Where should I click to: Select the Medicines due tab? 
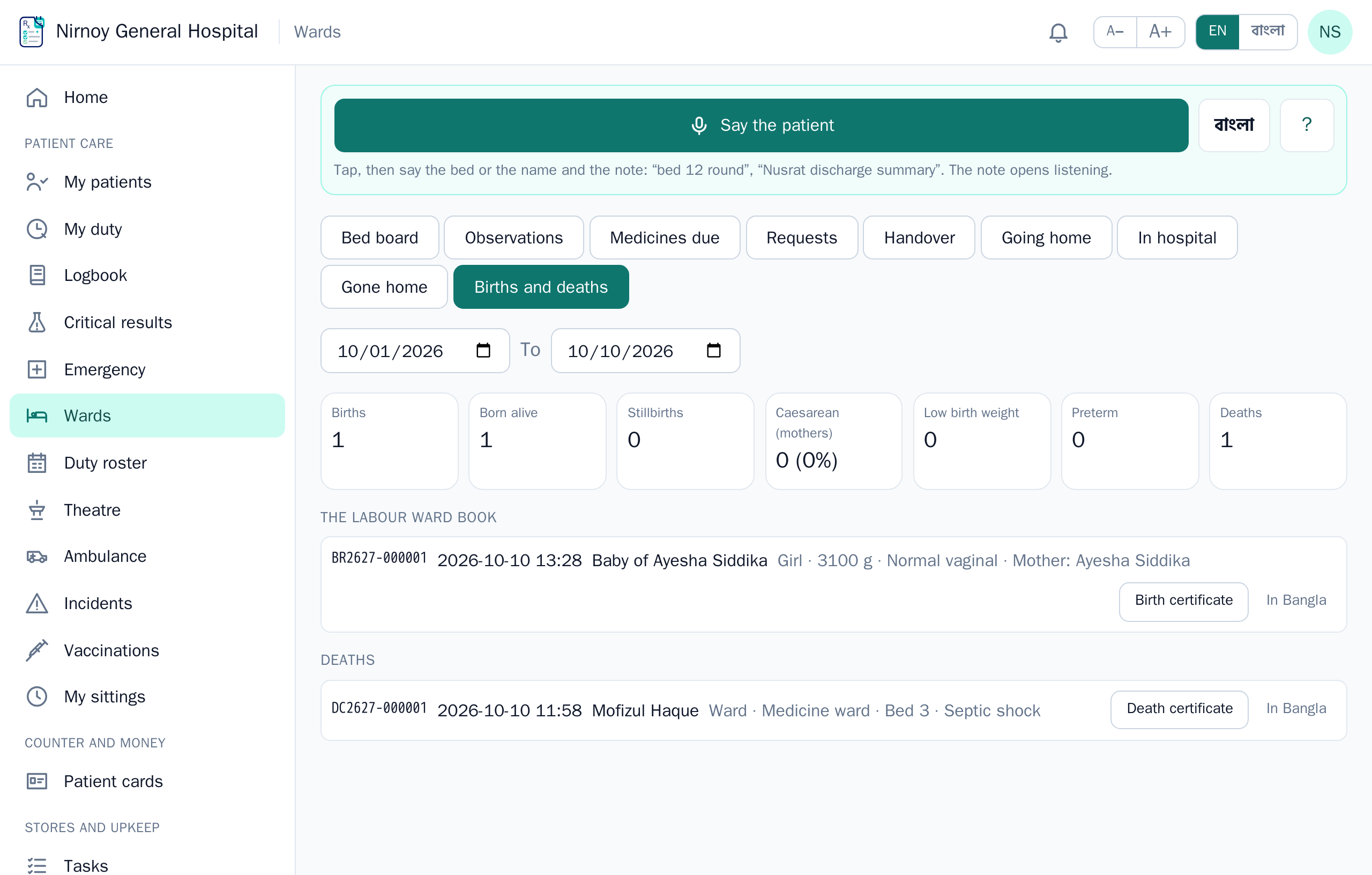point(665,237)
